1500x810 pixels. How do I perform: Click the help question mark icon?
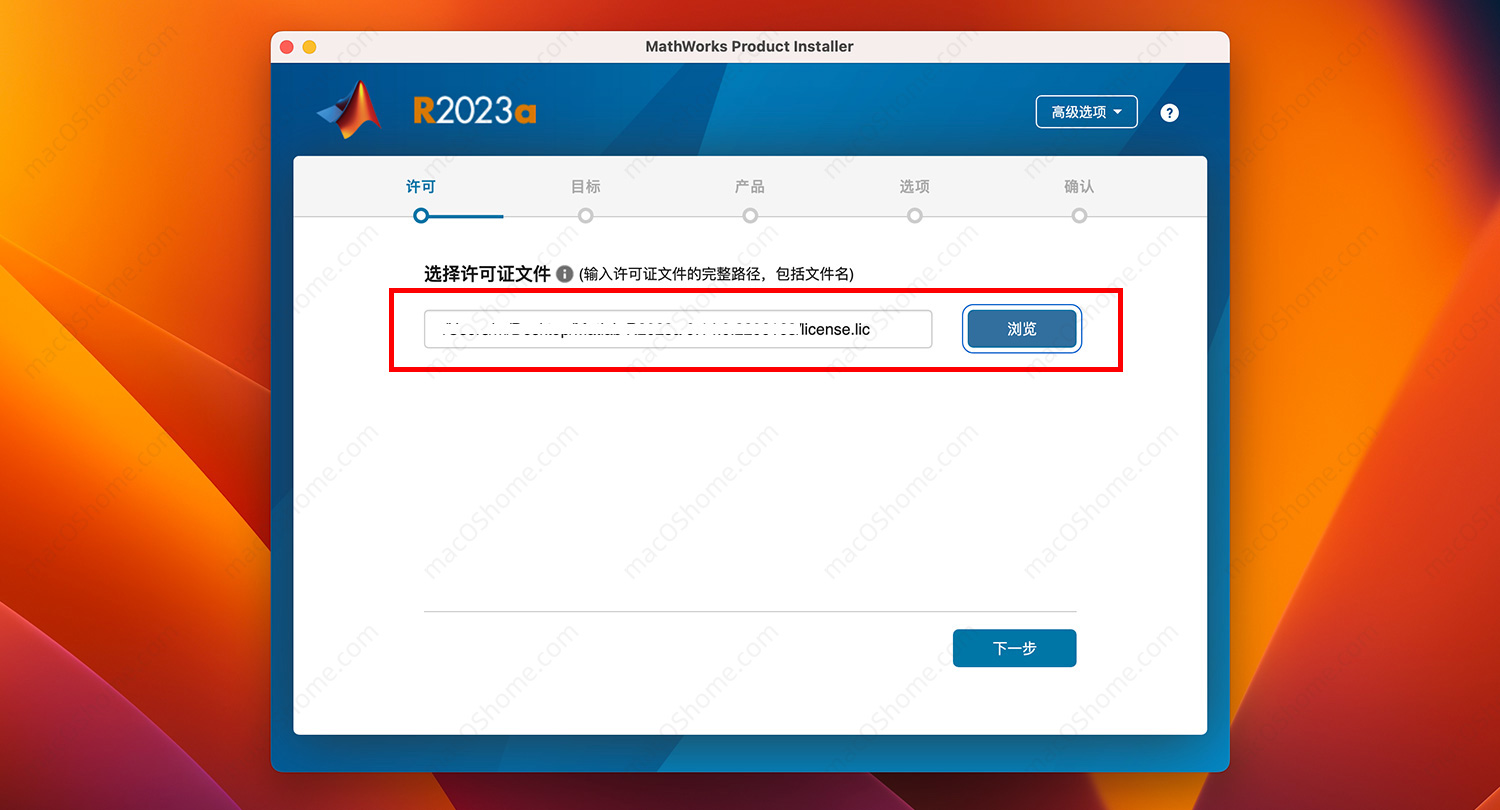pyautogui.click(x=1169, y=113)
